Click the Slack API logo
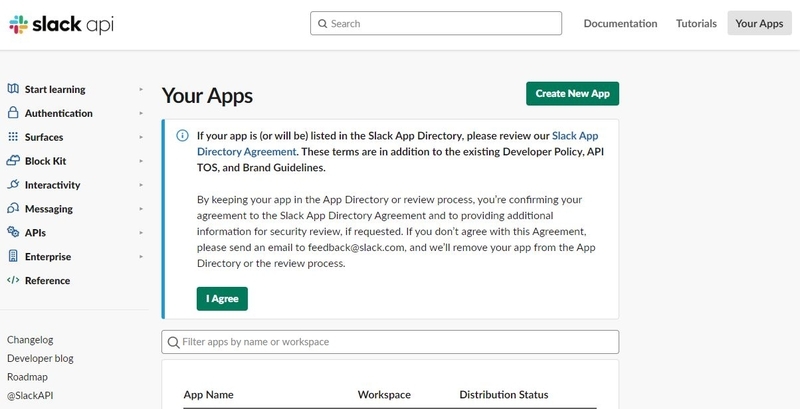 [x=61, y=24]
